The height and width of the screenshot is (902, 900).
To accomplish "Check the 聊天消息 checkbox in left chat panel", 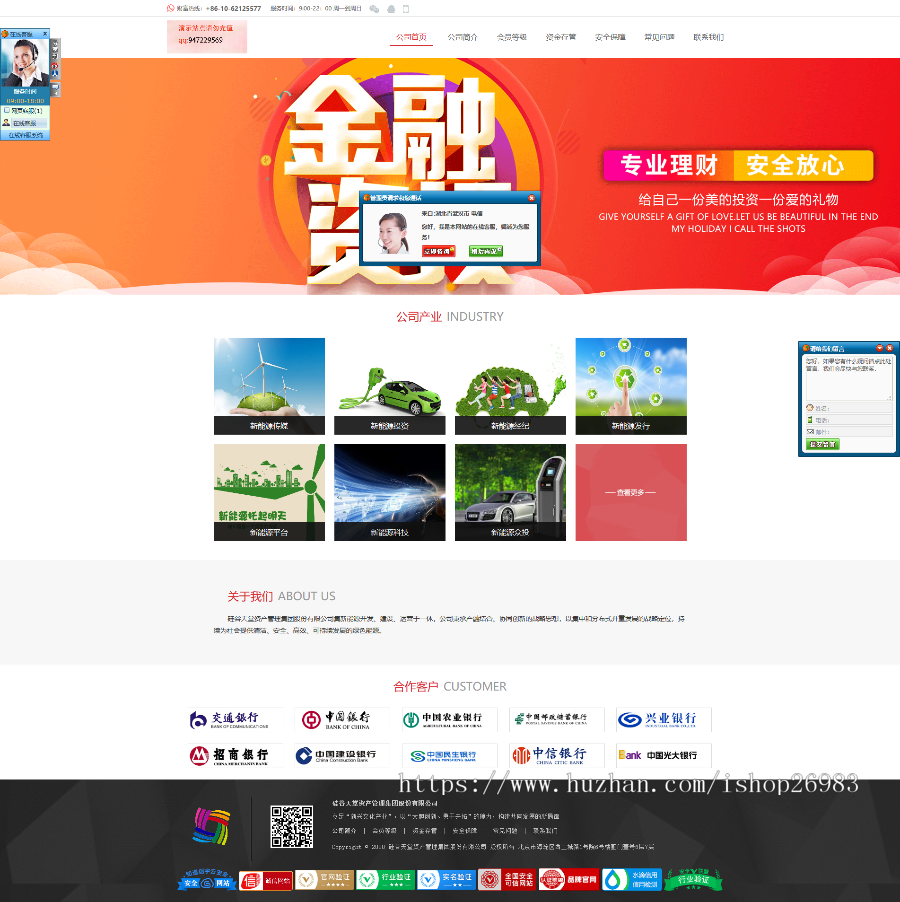I will pos(6,110).
